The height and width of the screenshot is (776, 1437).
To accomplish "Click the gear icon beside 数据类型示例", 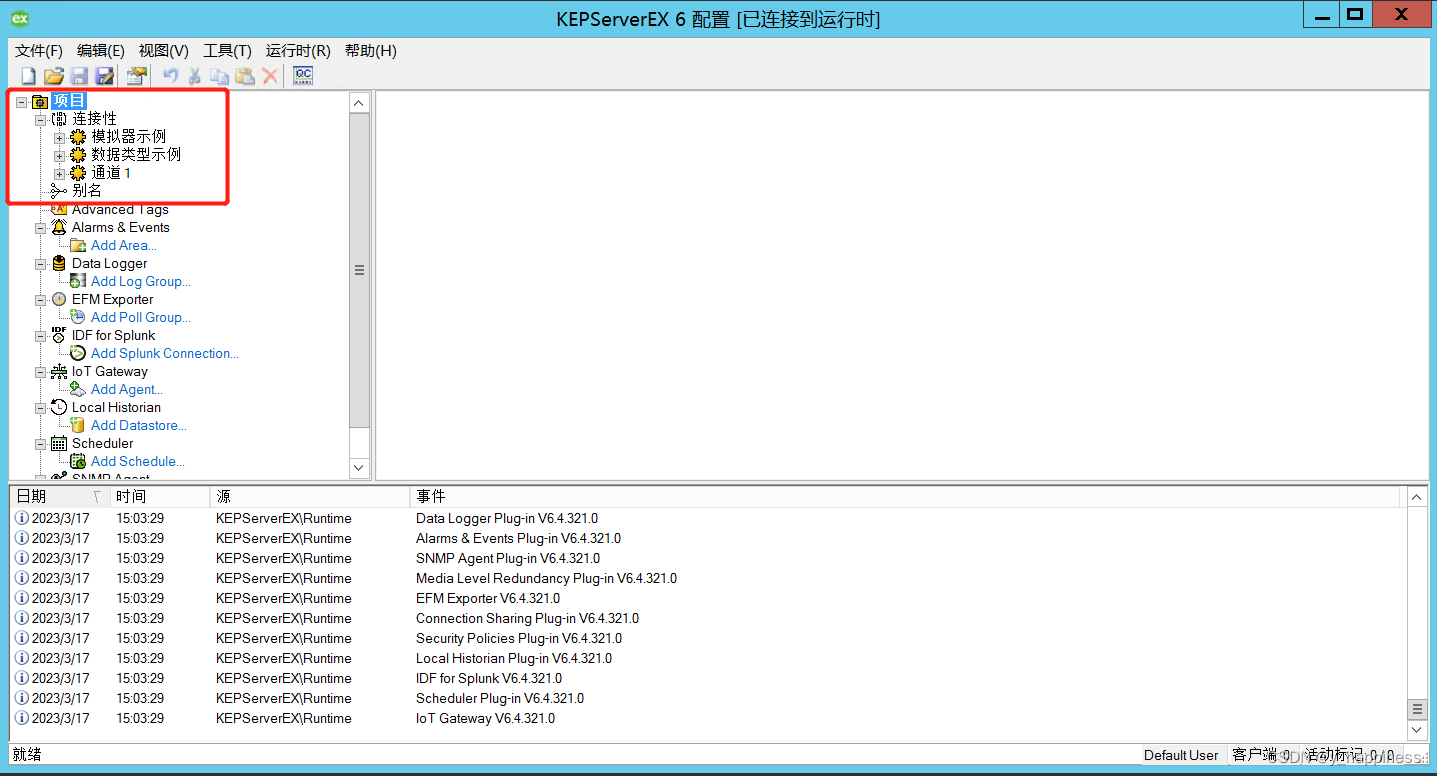I will click(78, 155).
